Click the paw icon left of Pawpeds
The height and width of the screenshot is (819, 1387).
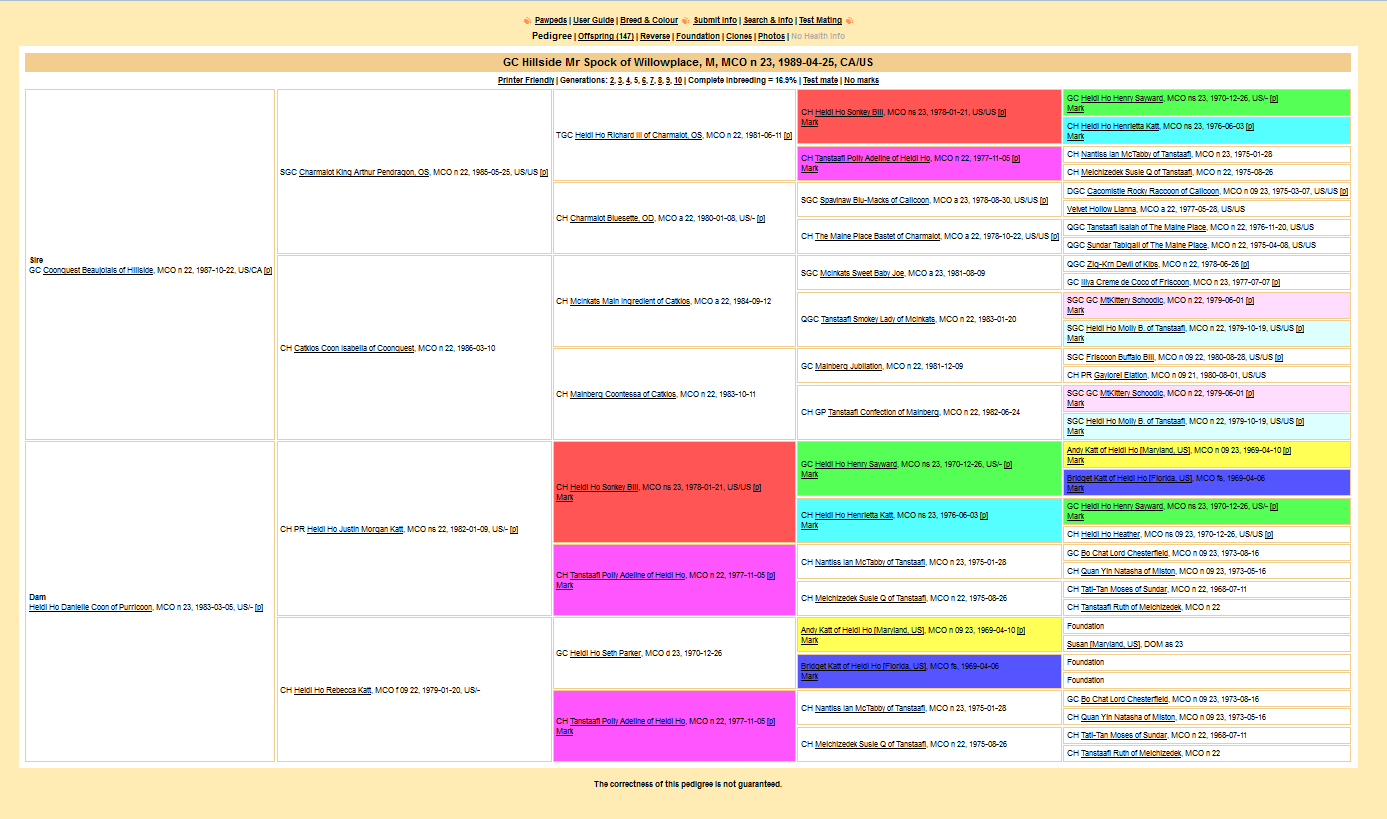click(527, 20)
